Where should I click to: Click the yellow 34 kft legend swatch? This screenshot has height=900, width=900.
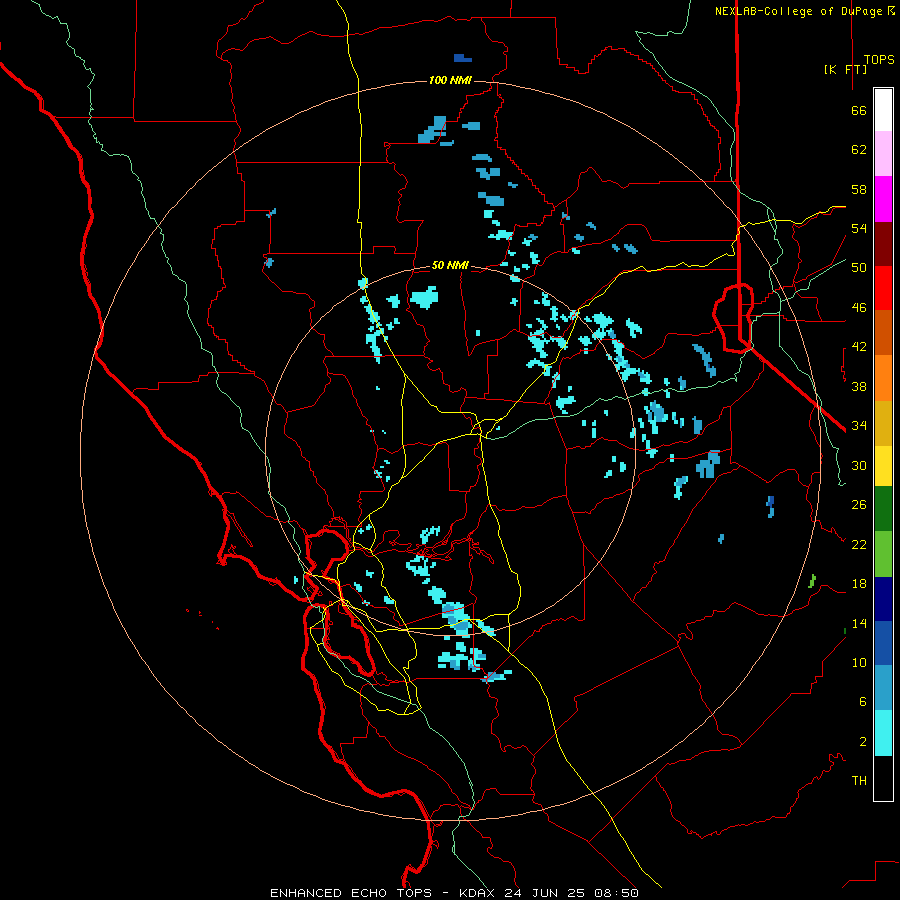(x=883, y=466)
